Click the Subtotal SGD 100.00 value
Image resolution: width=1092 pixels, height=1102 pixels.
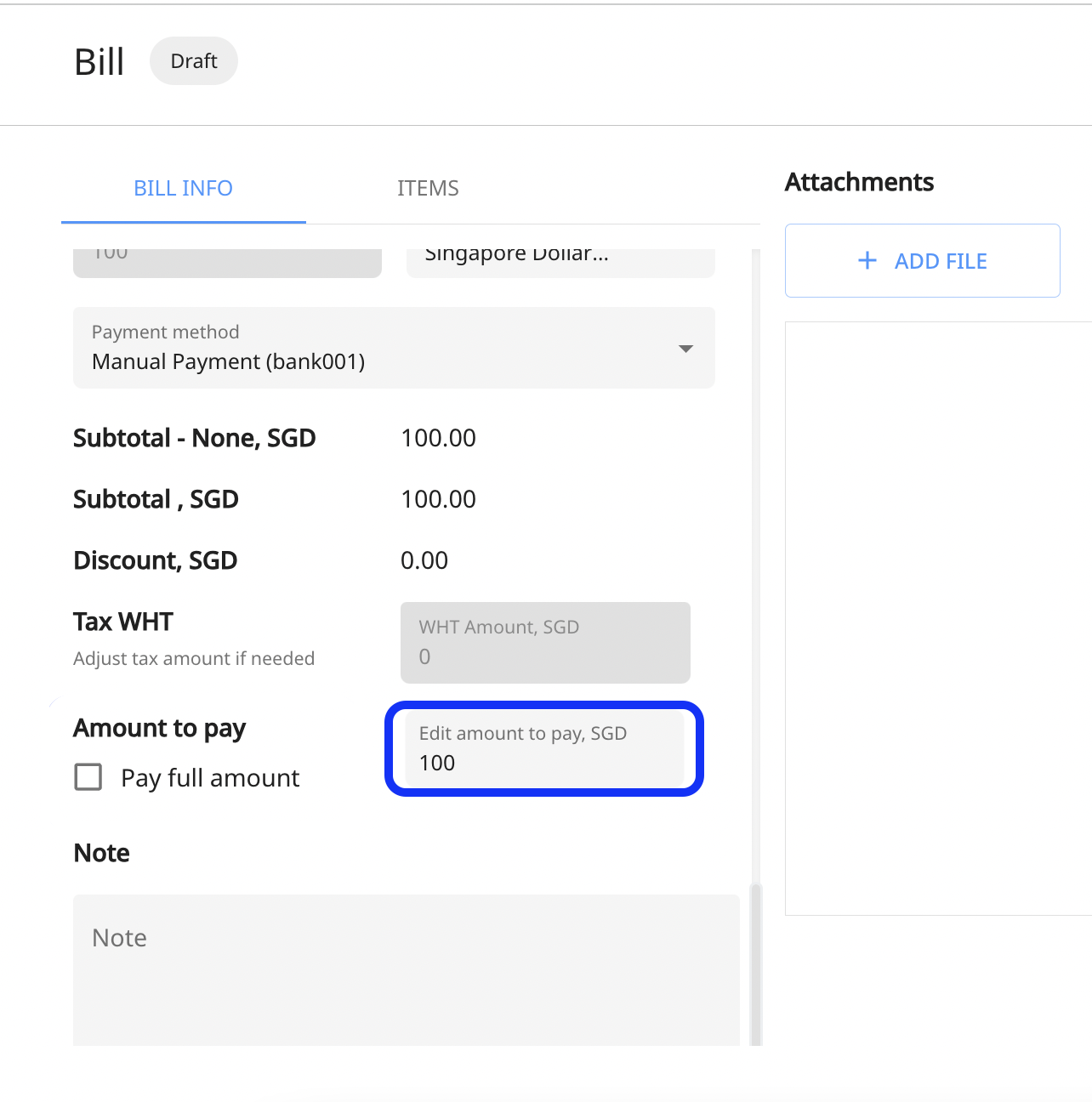(439, 499)
